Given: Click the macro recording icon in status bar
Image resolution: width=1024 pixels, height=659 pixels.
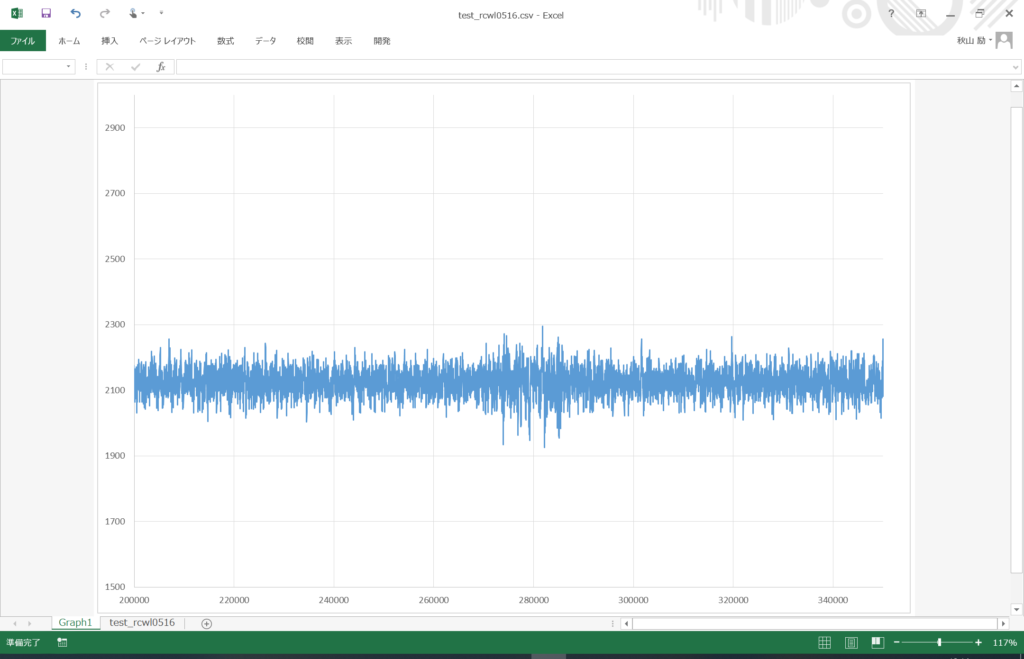Looking at the screenshot, I should coord(62,642).
